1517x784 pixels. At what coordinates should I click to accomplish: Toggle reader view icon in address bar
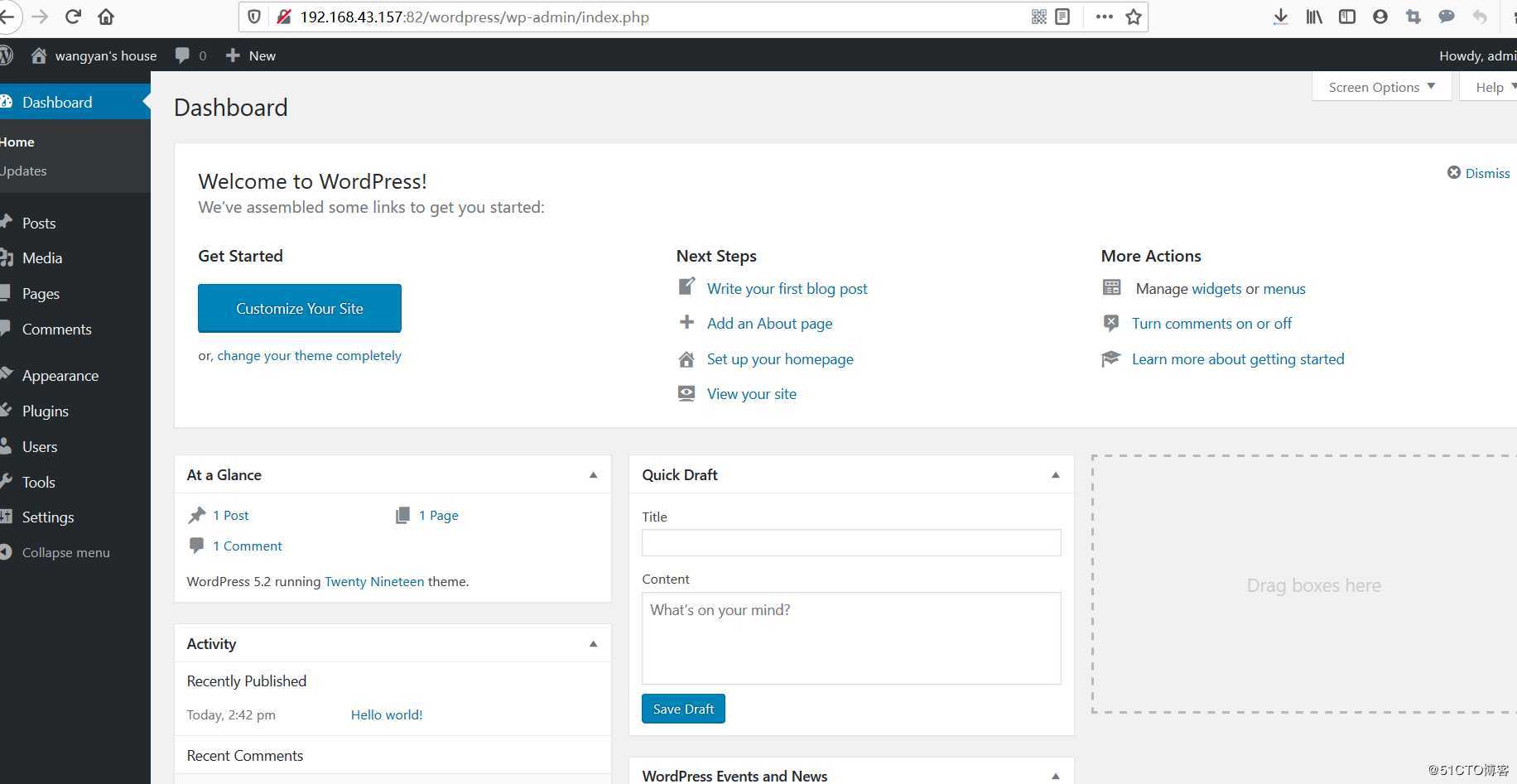point(1062,17)
